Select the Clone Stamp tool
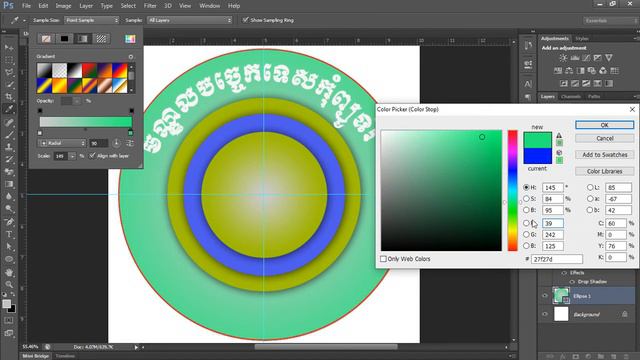 click(9, 147)
